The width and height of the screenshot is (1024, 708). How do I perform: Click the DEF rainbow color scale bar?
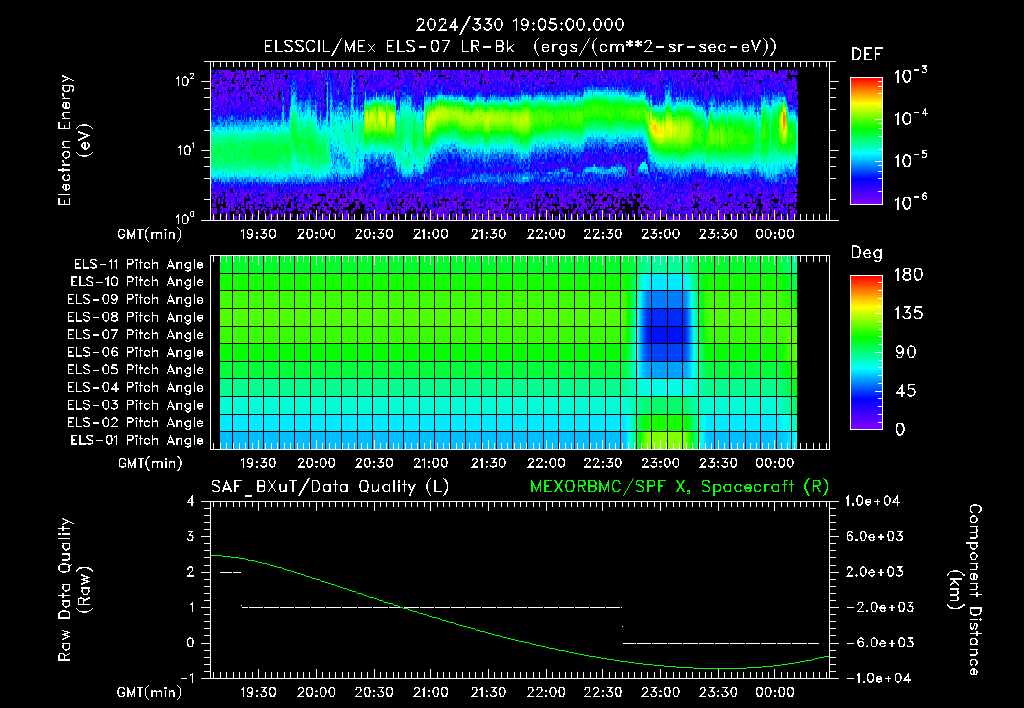coord(866,141)
